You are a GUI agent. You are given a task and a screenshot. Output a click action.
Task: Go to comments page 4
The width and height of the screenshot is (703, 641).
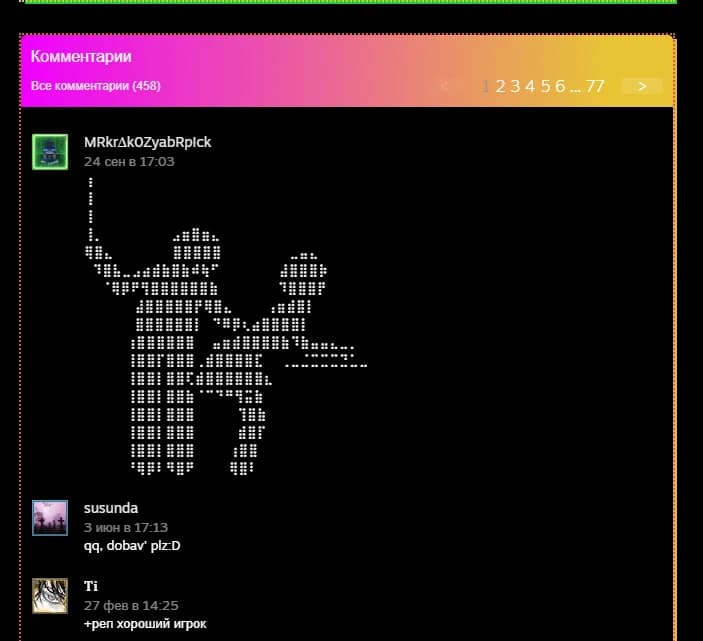530,86
